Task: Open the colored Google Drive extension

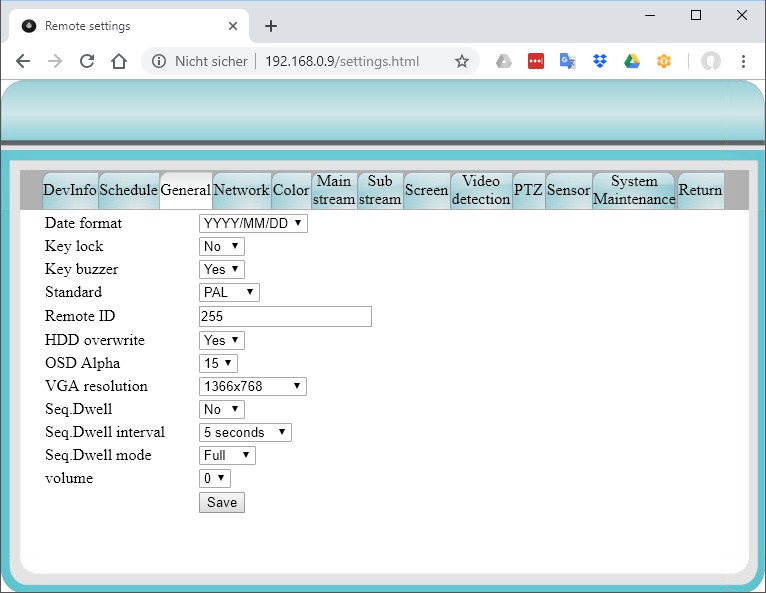Action: click(x=632, y=61)
